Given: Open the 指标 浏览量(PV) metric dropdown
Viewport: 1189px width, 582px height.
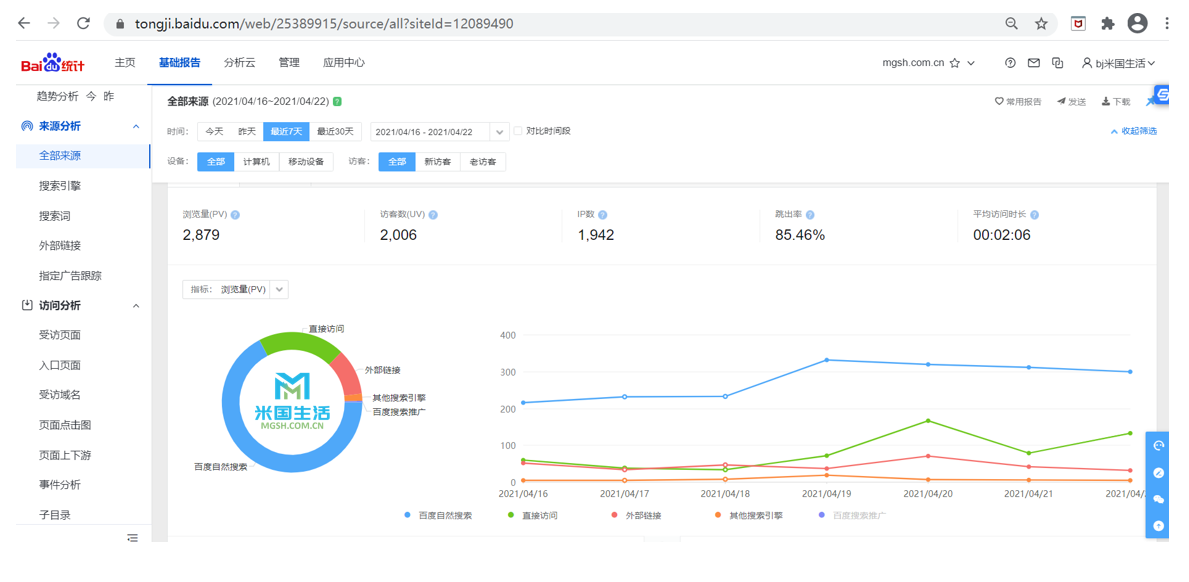Looking at the screenshot, I should 279,289.
